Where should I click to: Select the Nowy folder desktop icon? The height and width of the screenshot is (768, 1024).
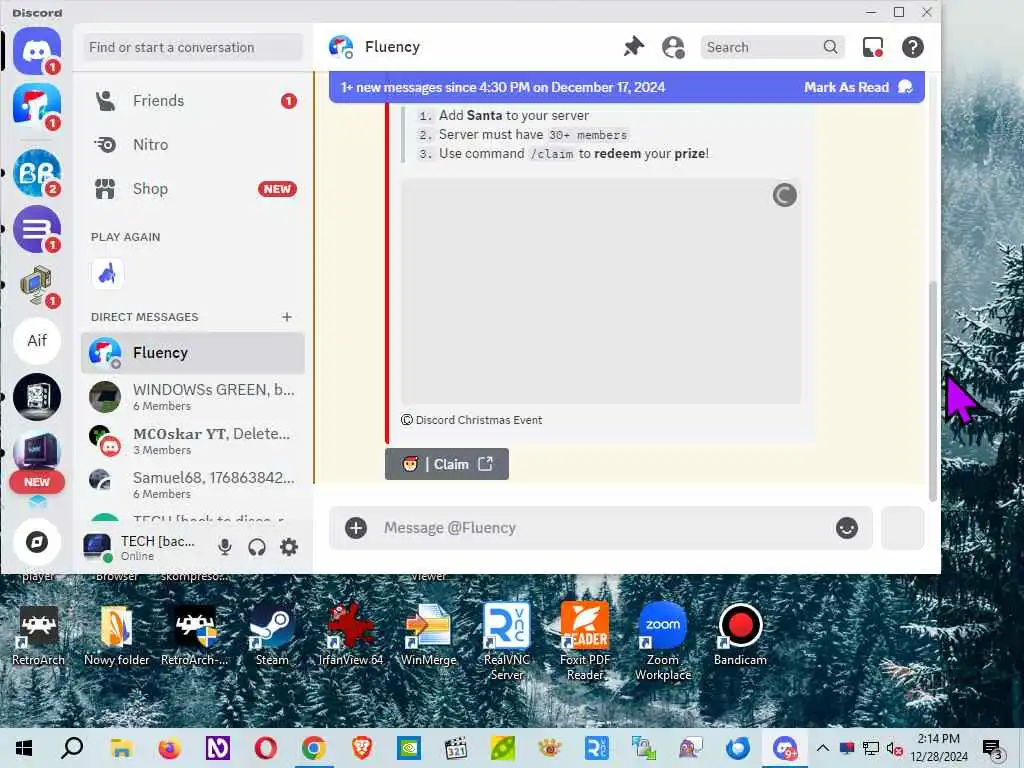[116, 635]
